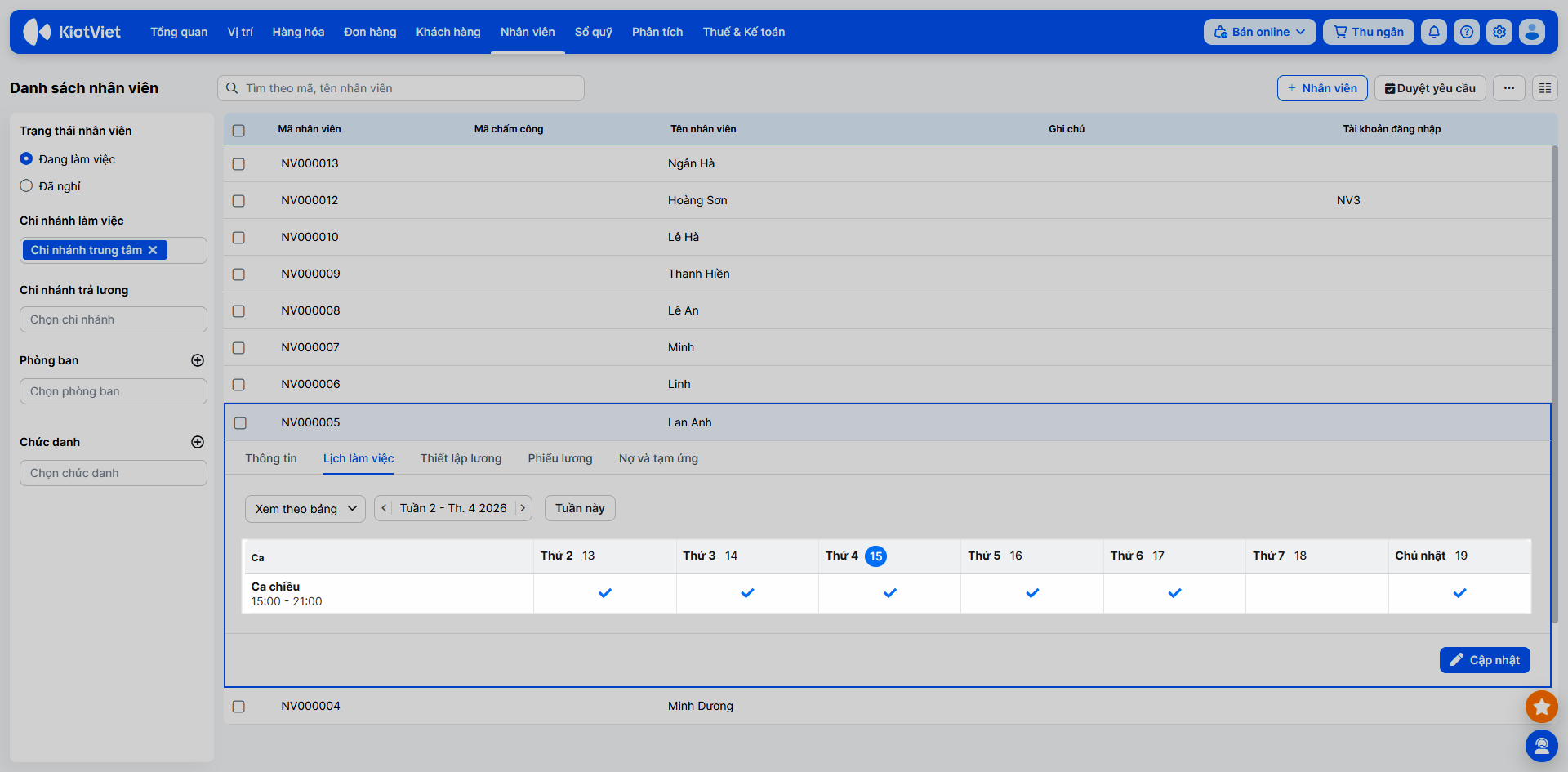Click the KiotViet logo
The image size is (1568, 772).
(72, 32)
